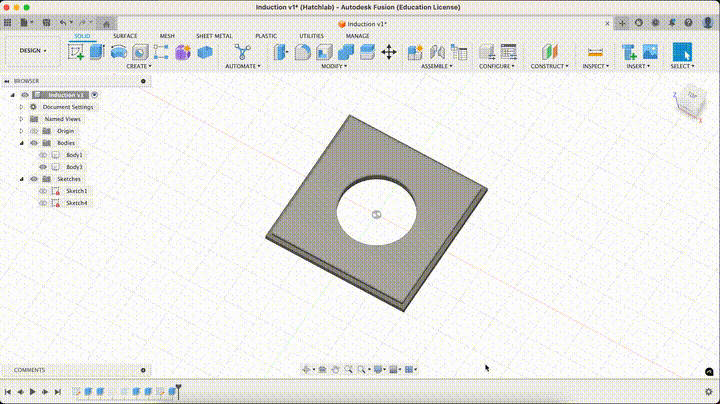Play the timeline history

click(x=33, y=392)
